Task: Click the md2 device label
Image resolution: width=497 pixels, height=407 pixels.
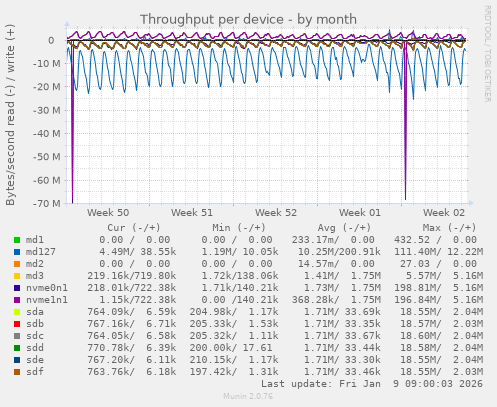Action: [35, 264]
